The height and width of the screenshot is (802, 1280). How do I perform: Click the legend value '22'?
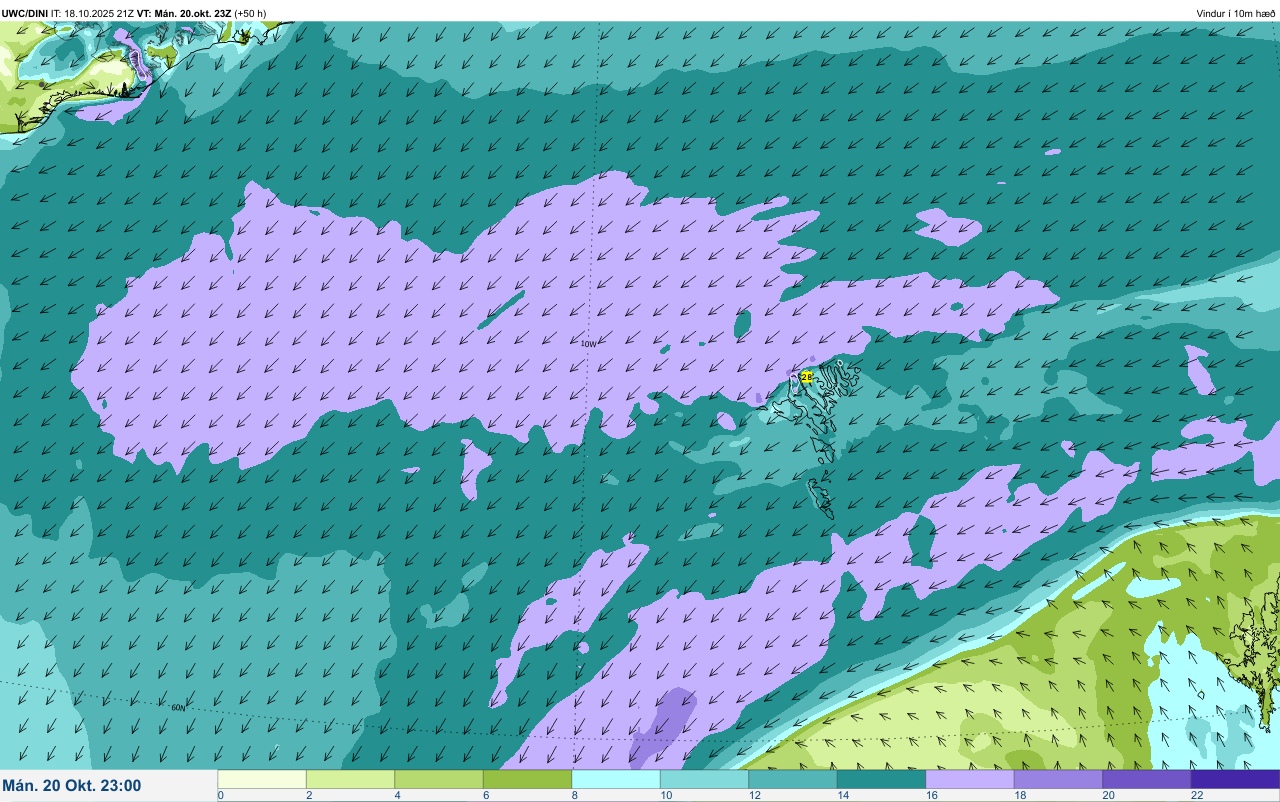tap(1196, 795)
